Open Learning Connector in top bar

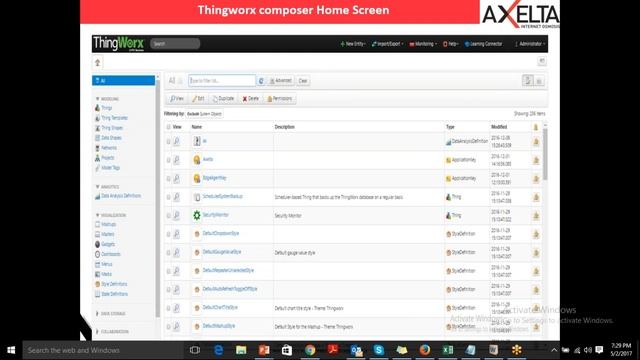click(x=483, y=44)
